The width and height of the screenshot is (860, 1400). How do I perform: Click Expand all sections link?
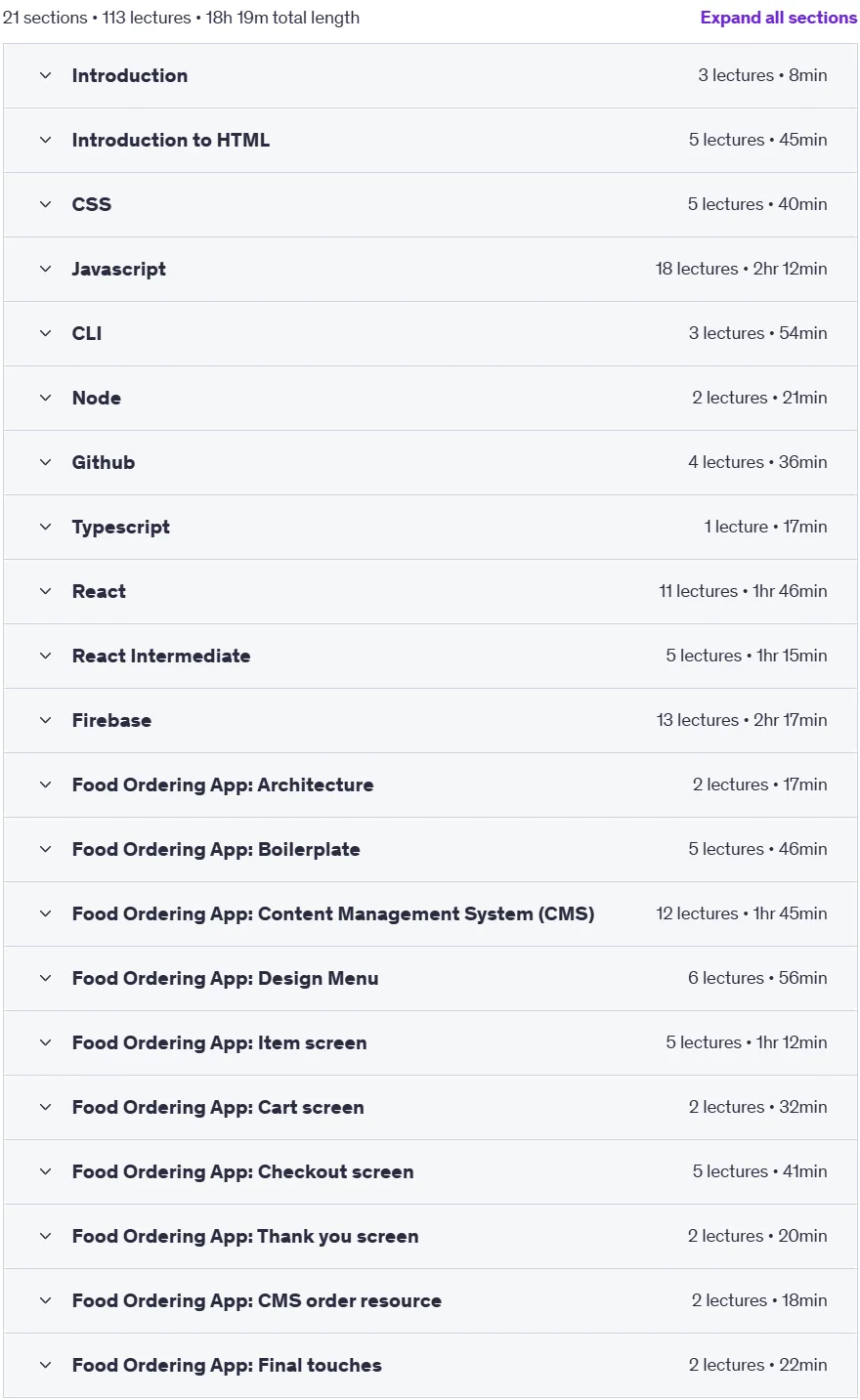point(778,18)
